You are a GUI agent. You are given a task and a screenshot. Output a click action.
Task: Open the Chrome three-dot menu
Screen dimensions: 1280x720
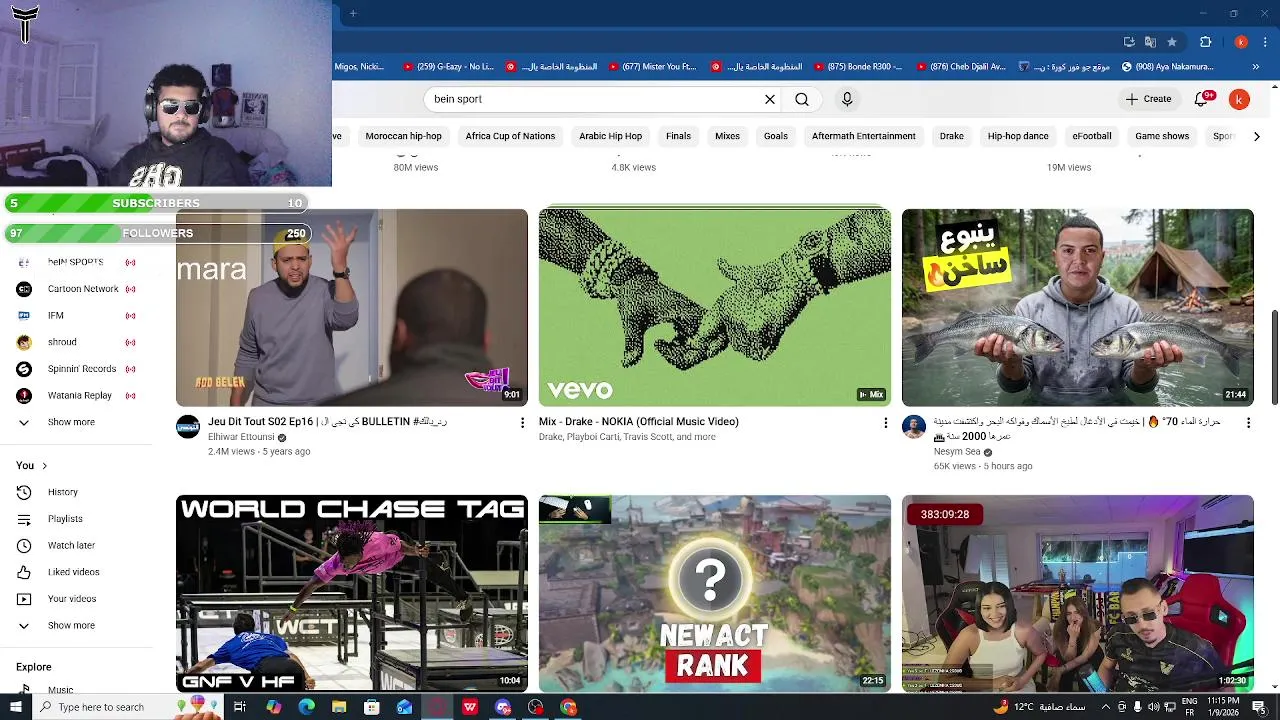point(1263,42)
